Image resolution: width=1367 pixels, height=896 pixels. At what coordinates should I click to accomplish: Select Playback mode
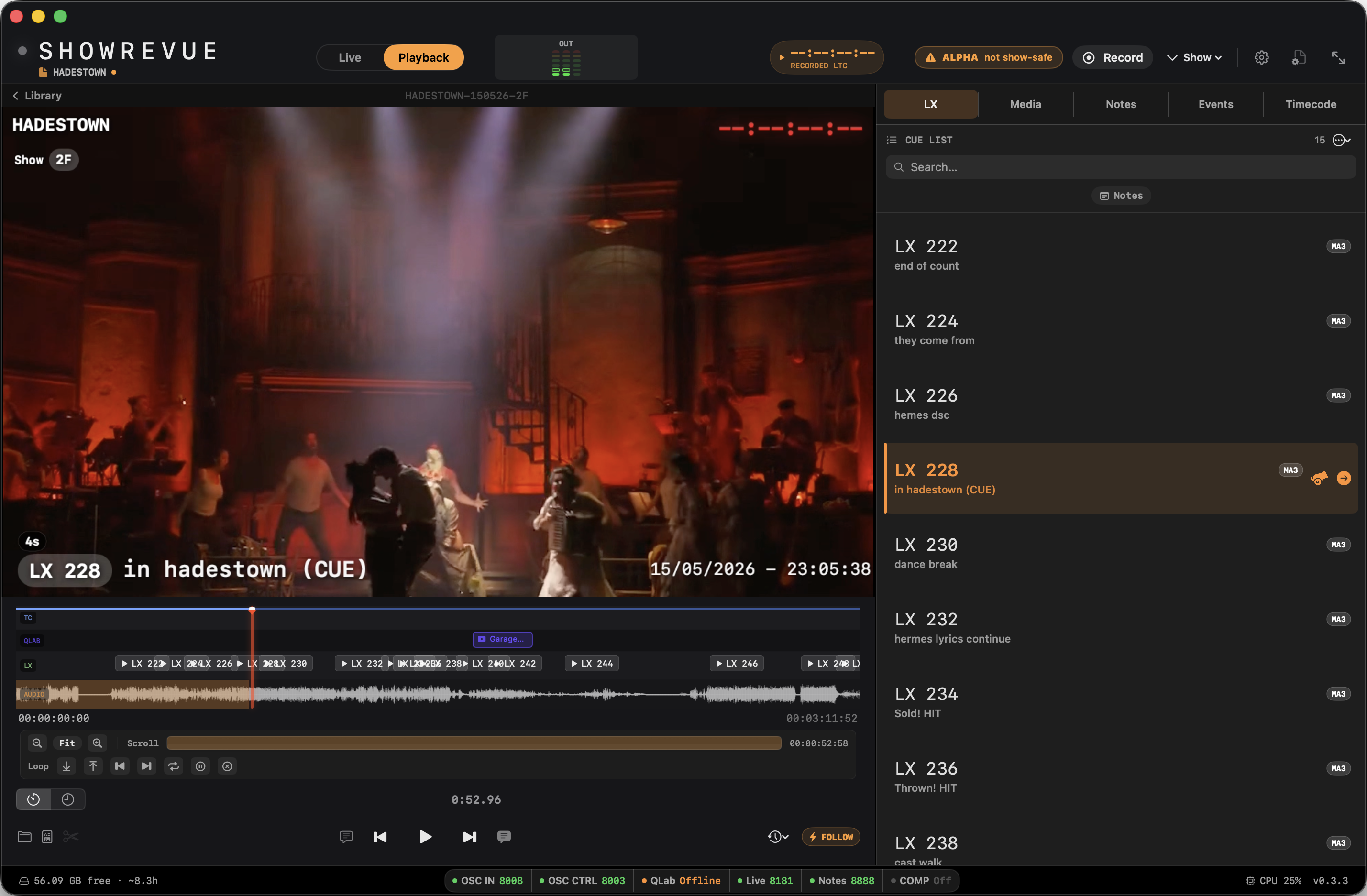423,57
